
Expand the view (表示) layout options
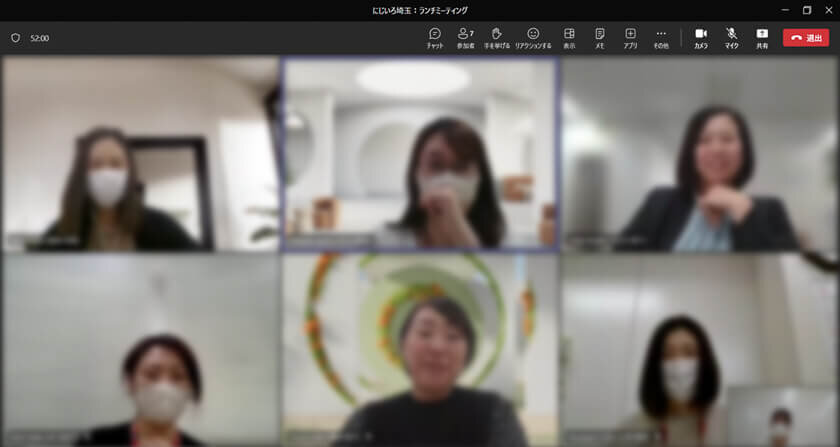coord(568,38)
